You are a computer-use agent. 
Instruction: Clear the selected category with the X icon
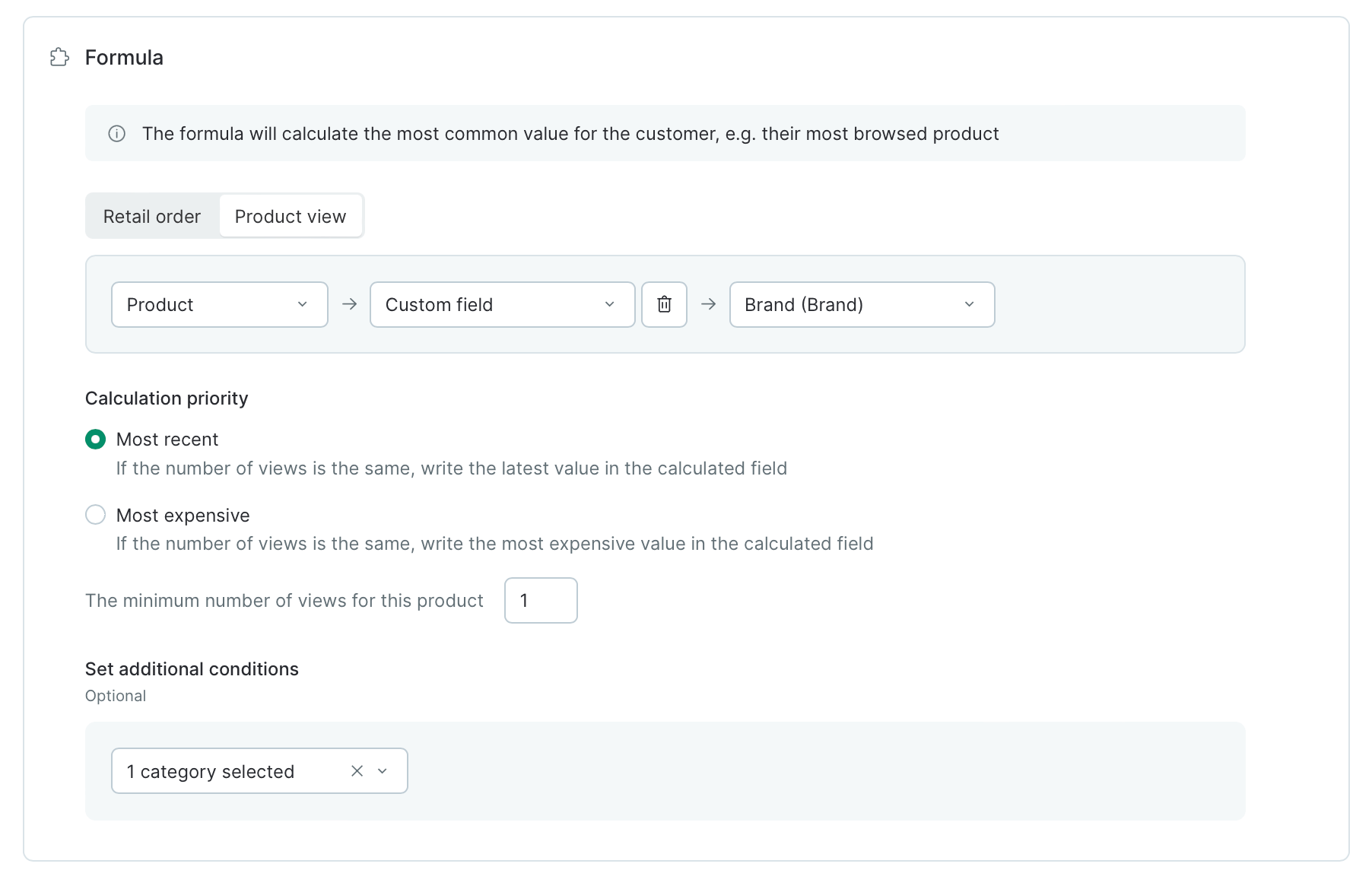click(x=357, y=771)
